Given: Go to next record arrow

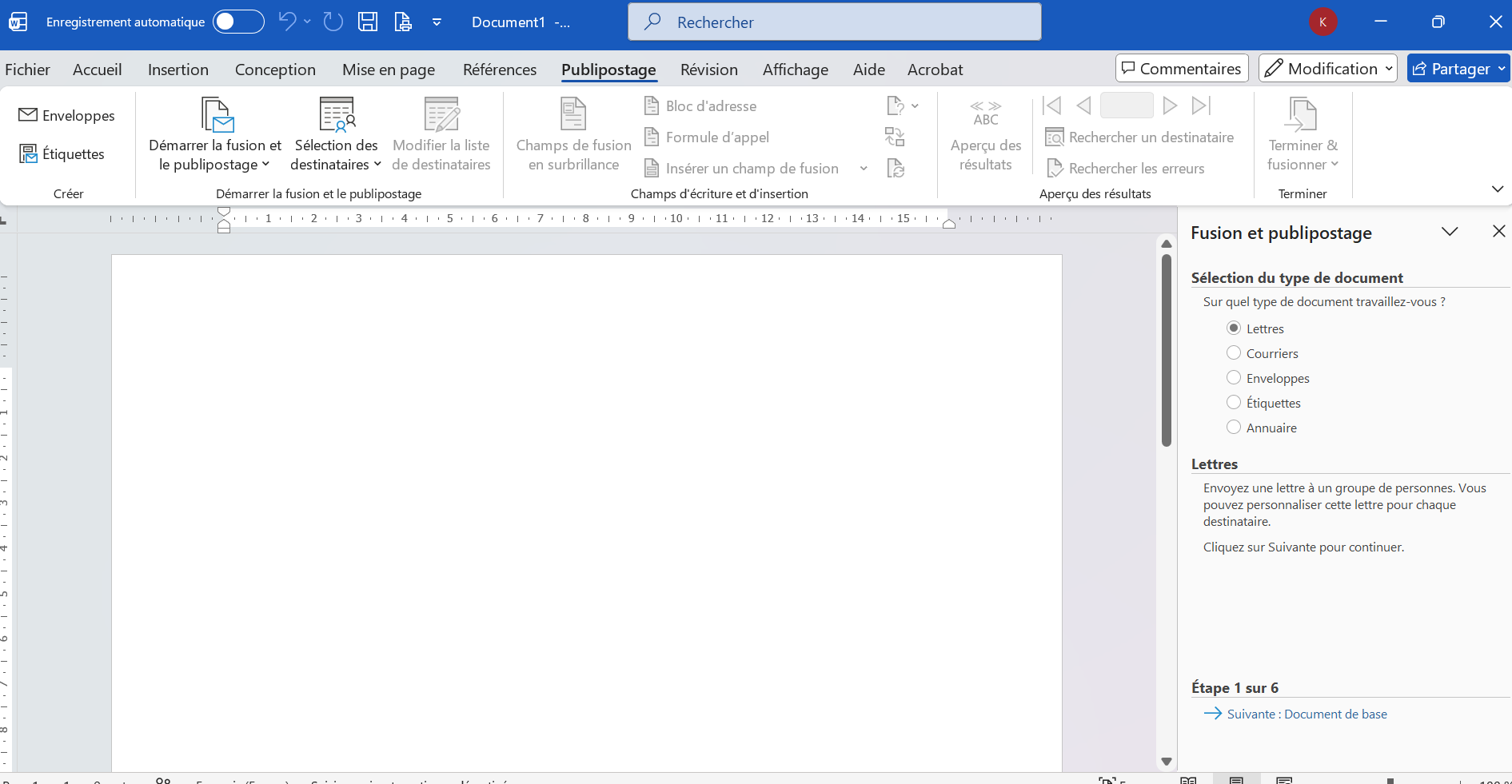Looking at the screenshot, I should click(x=1170, y=105).
